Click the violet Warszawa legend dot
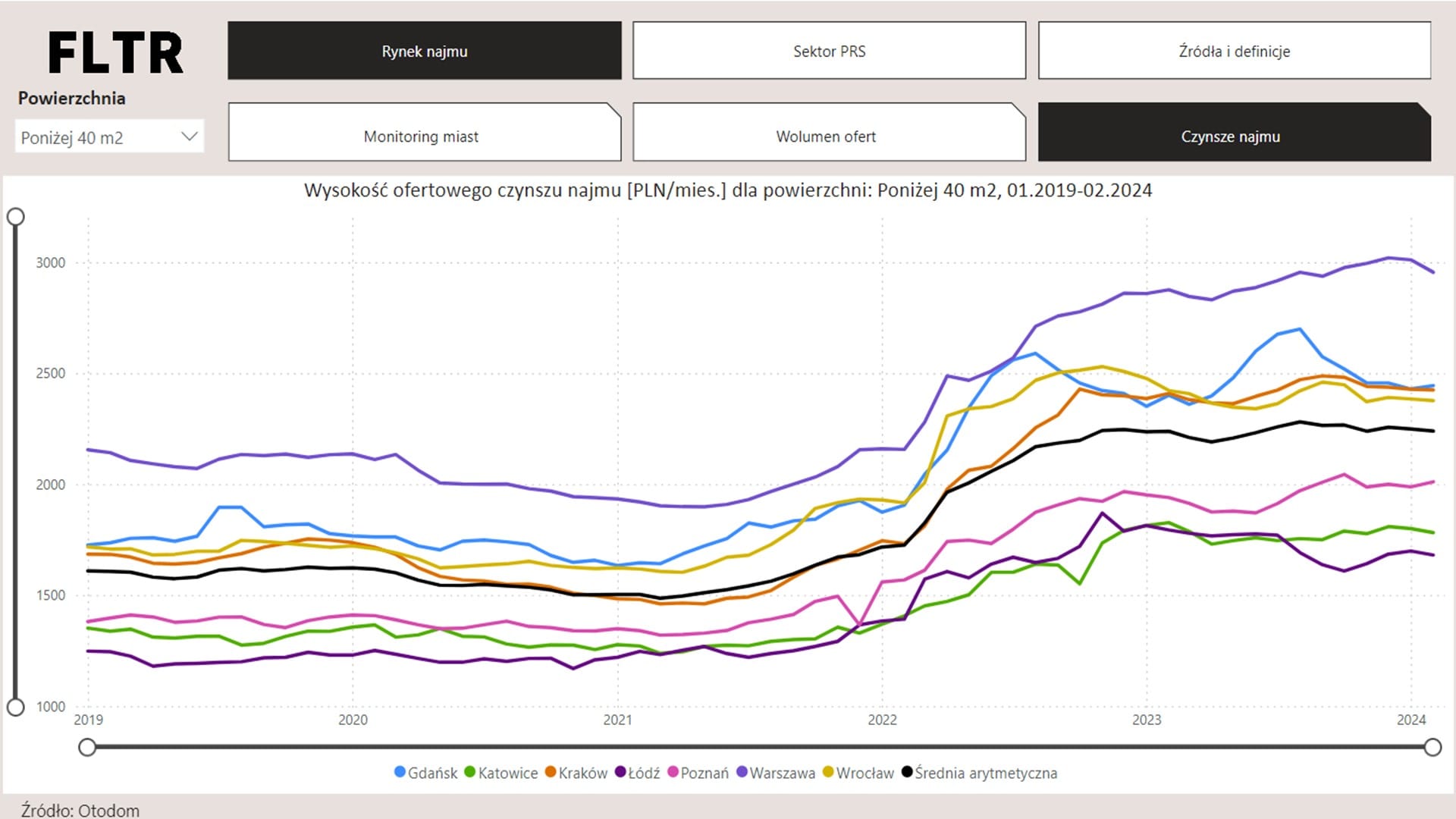This screenshot has width=1456, height=819. click(x=742, y=772)
